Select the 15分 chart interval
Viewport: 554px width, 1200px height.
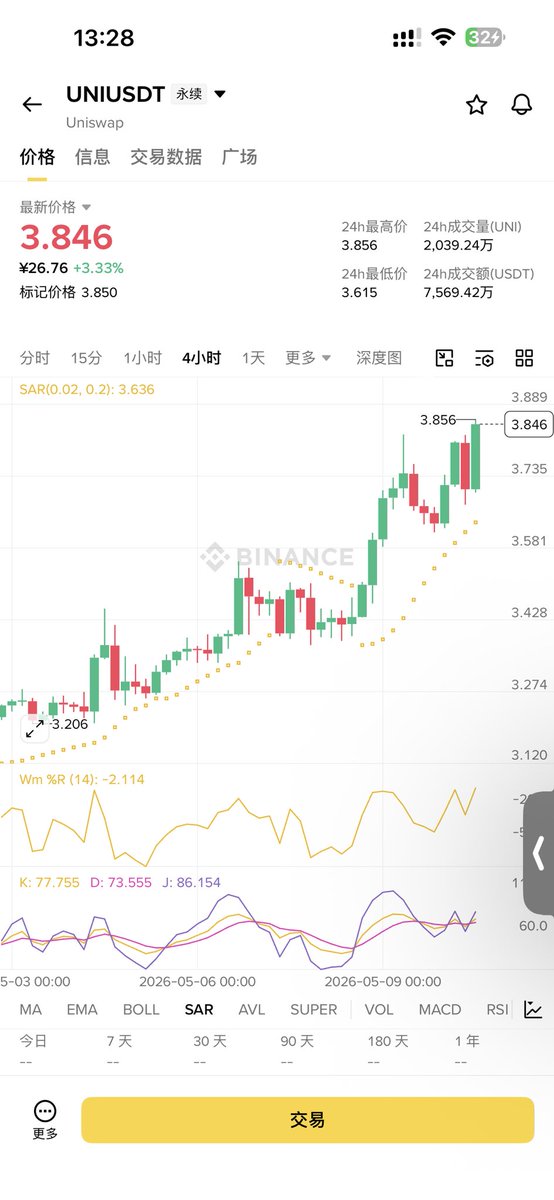tap(86, 358)
